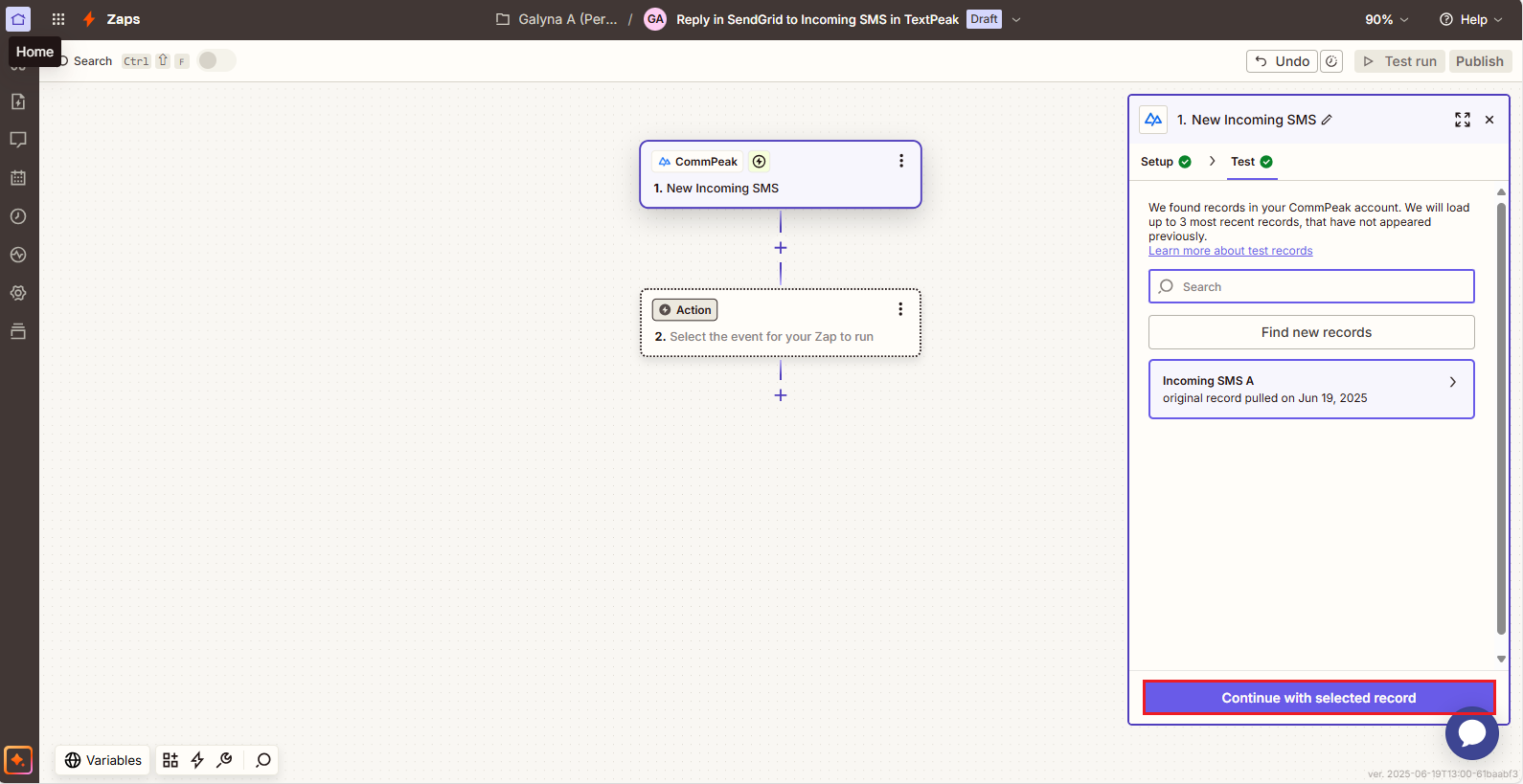Click the wrench tool icon in bottom toolbar

click(225, 760)
